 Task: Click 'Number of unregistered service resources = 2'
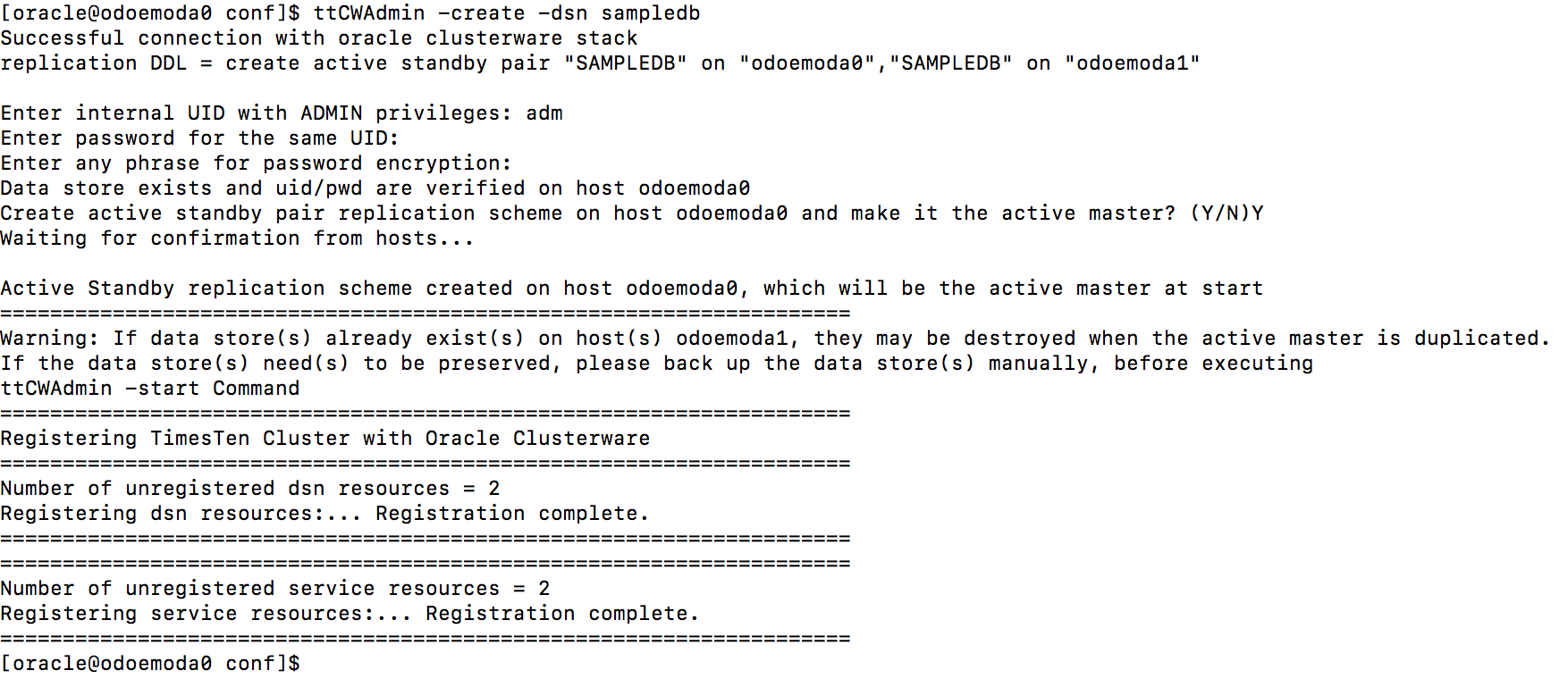(x=275, y=589)
